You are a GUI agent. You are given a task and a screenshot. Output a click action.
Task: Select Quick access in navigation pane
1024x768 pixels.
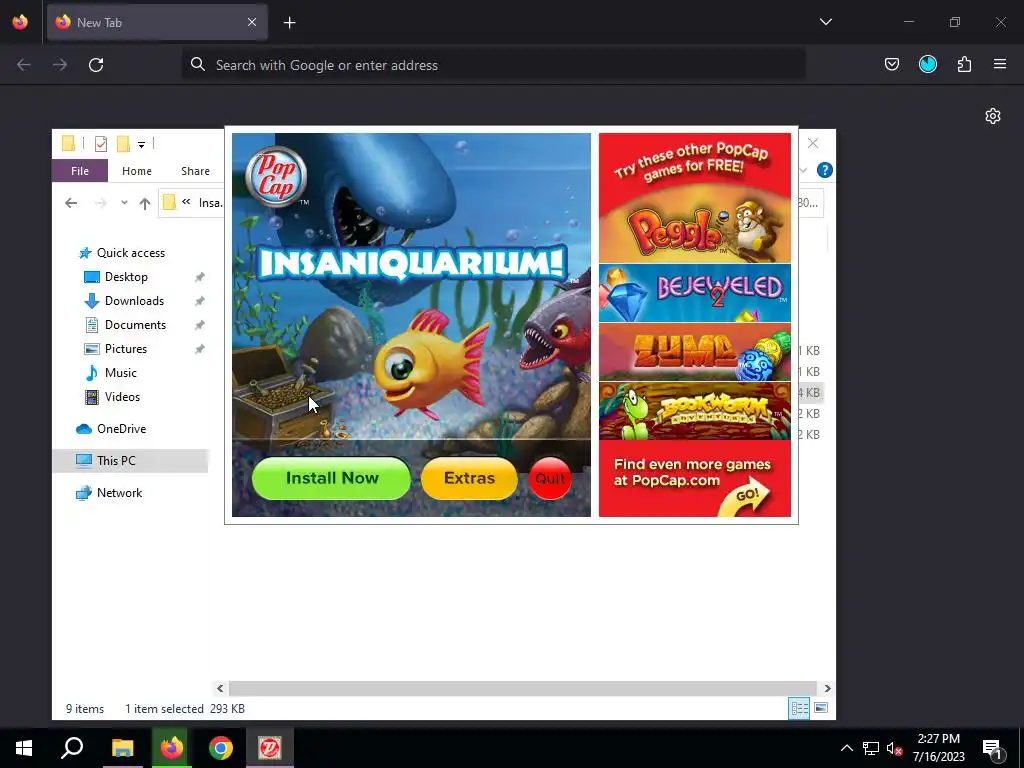click(131, 253)
